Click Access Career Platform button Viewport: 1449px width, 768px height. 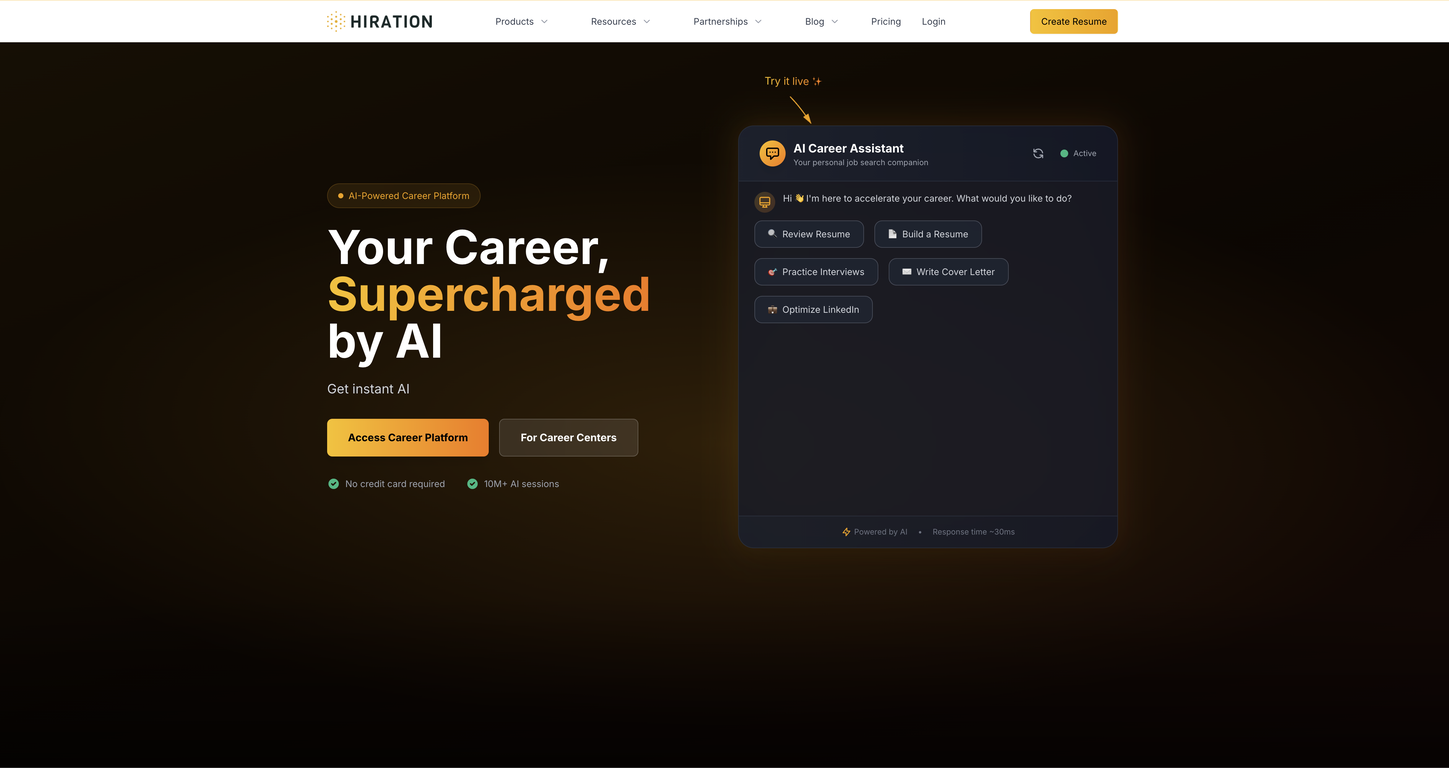[x=408, y=438]
